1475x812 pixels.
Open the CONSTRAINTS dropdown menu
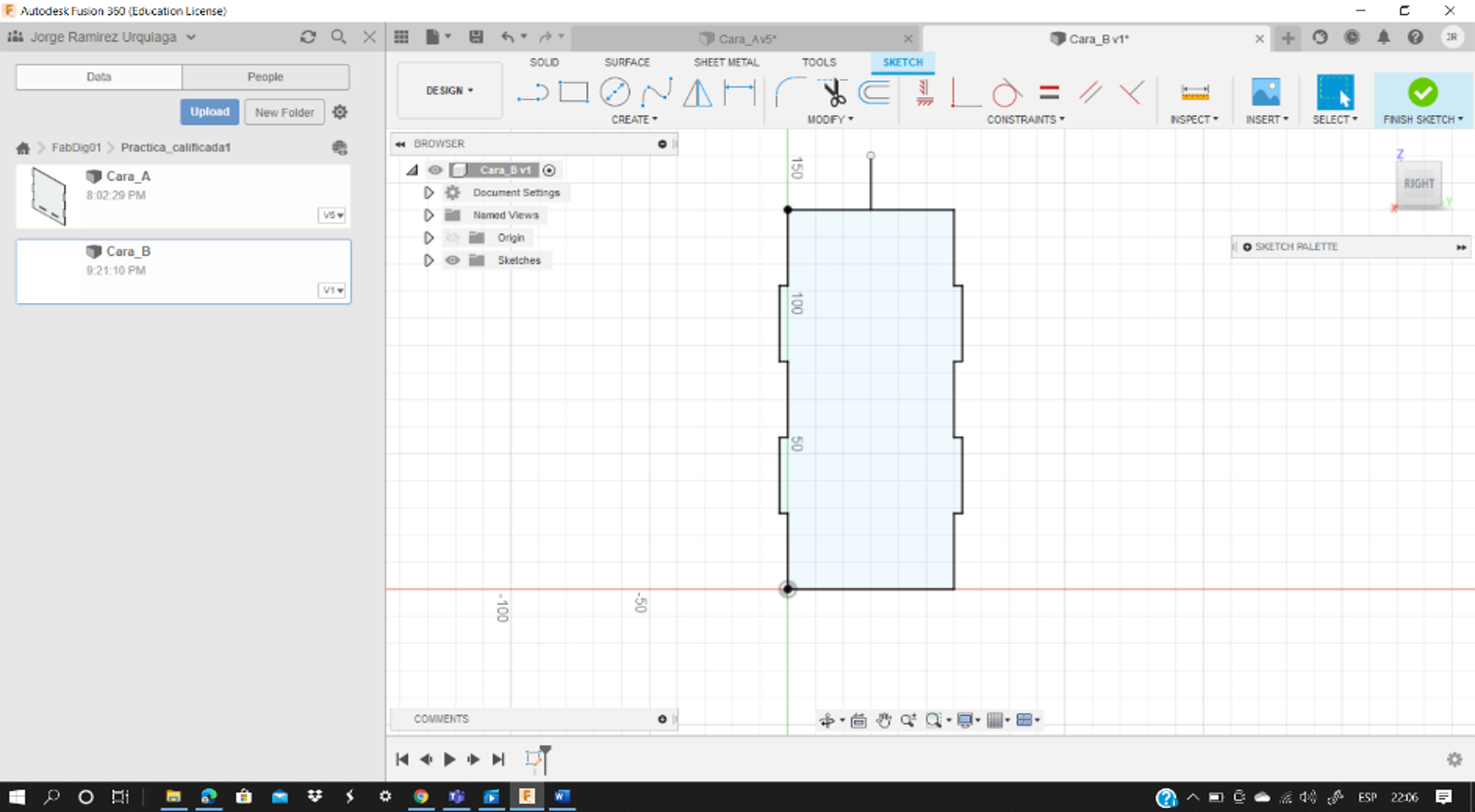(1025, 119)
